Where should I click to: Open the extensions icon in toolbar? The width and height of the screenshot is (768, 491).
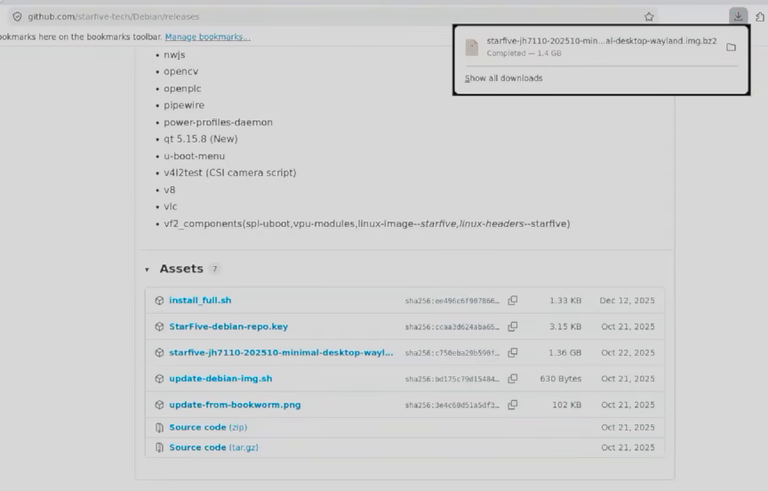pyautogui.click(x=760, y=17)
